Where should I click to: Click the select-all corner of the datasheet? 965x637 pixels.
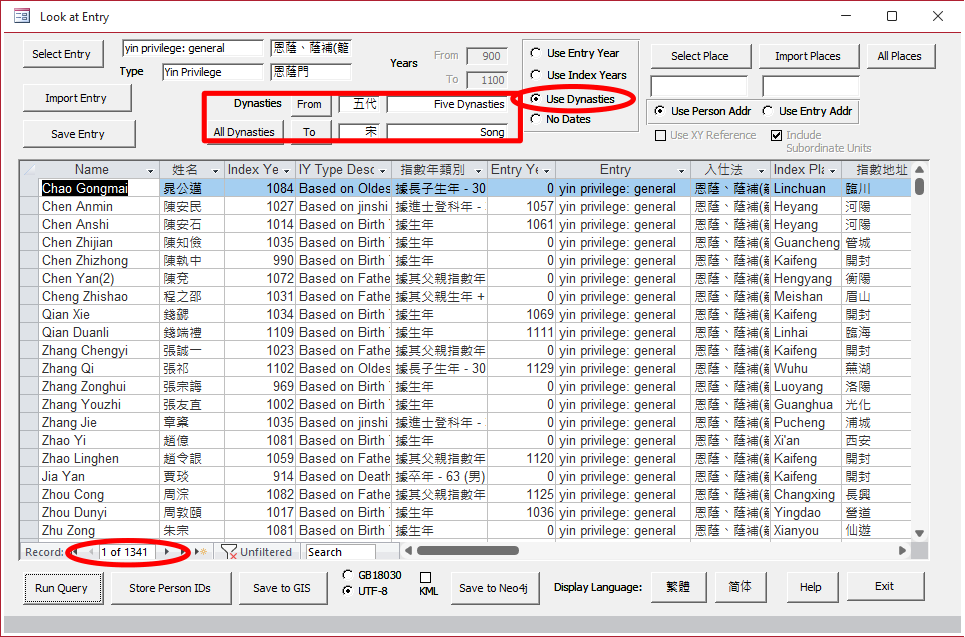tap(29, 170)
